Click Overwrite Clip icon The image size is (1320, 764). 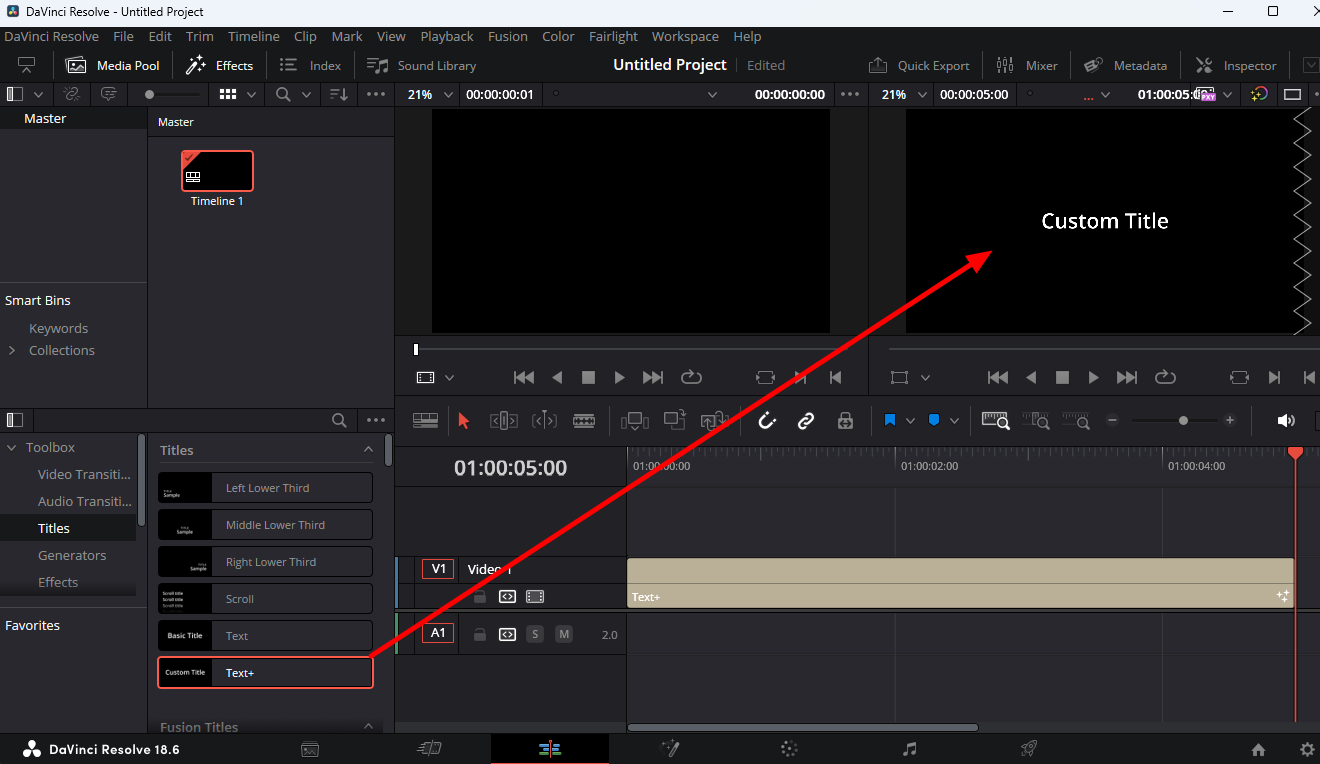pos(675,421)
